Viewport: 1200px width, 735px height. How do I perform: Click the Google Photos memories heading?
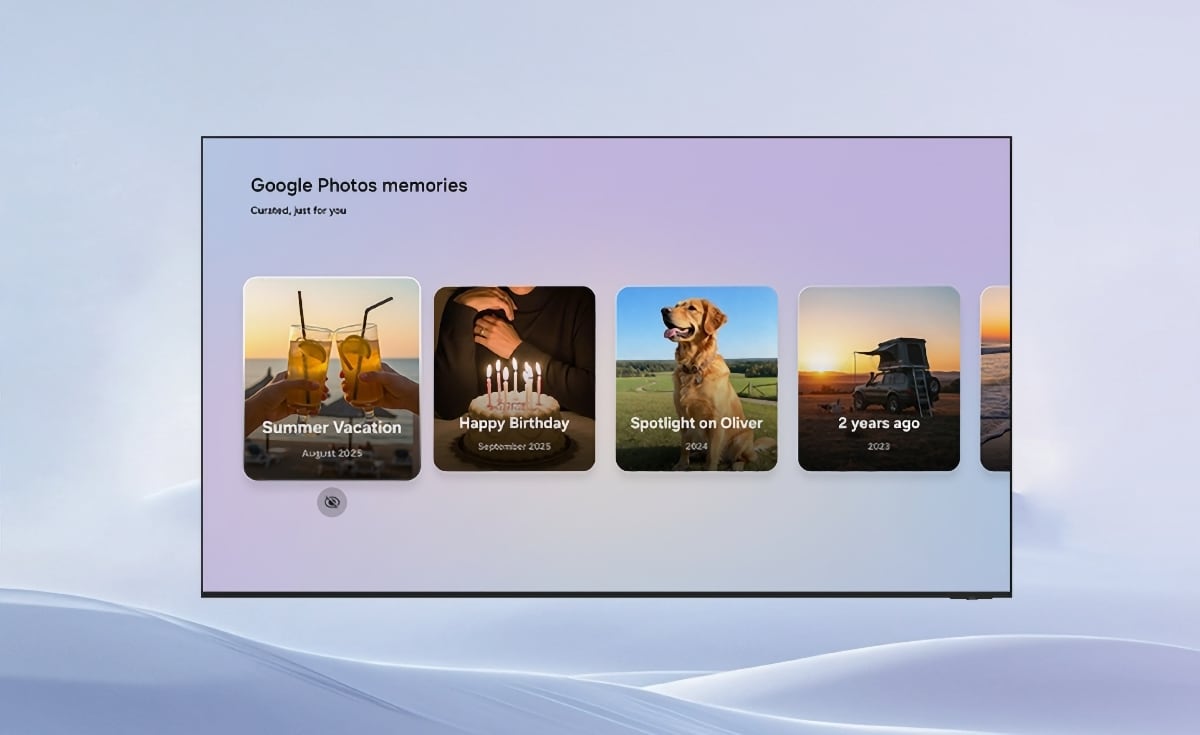click(x=358, y=185)
